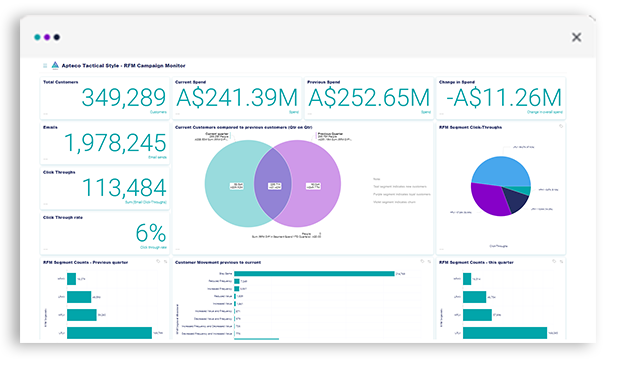Image resolution: width=640 pixels, height=380 pixels.
Task: Open the ellipsis on the Current Spend tile
Action: tap(178, 114)
